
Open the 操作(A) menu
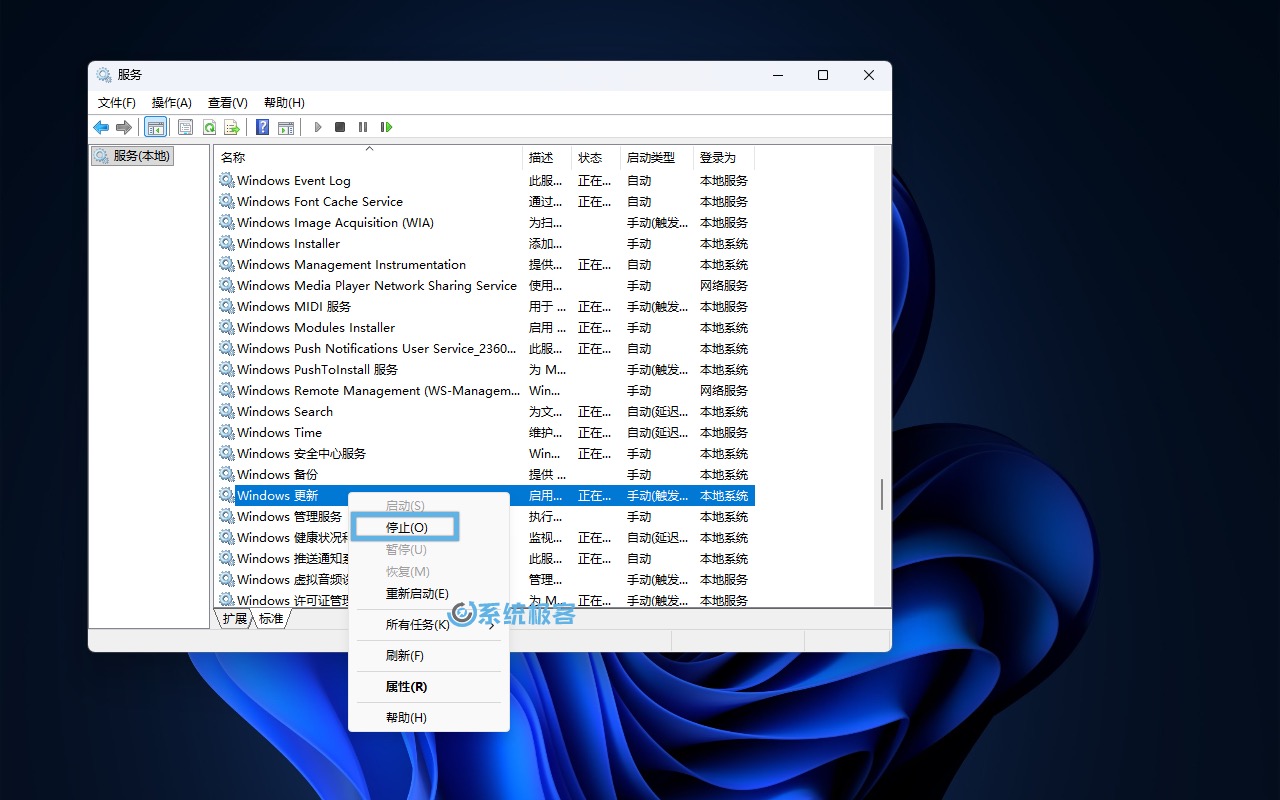click(170, 102)
